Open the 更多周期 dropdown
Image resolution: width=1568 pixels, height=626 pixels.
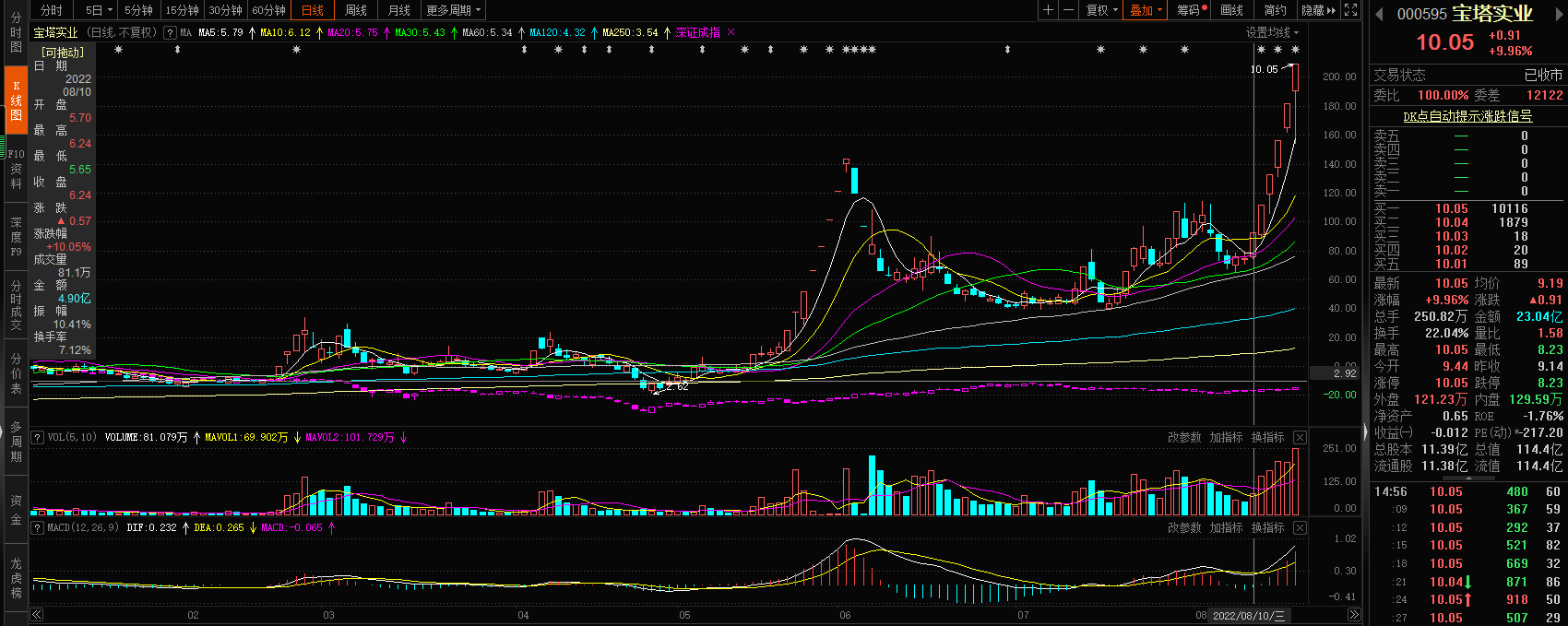point(453,10)
